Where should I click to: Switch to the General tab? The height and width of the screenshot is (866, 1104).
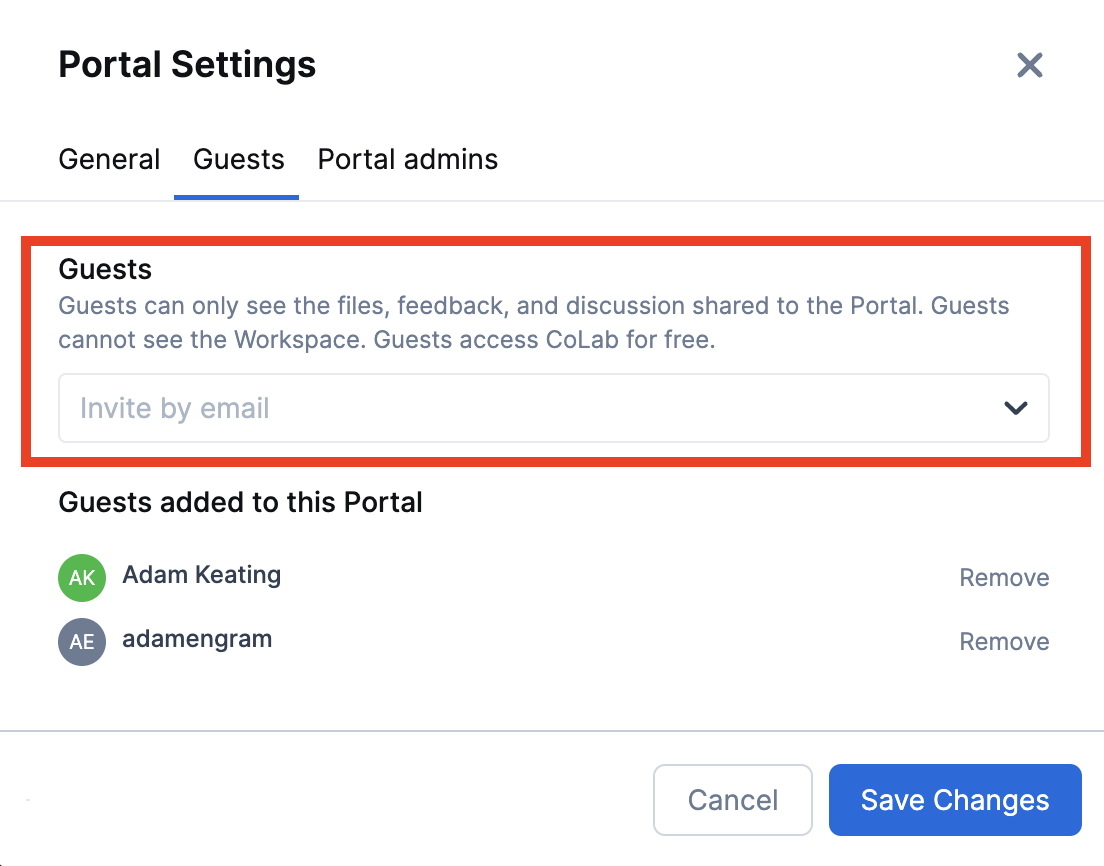[109, 159]
